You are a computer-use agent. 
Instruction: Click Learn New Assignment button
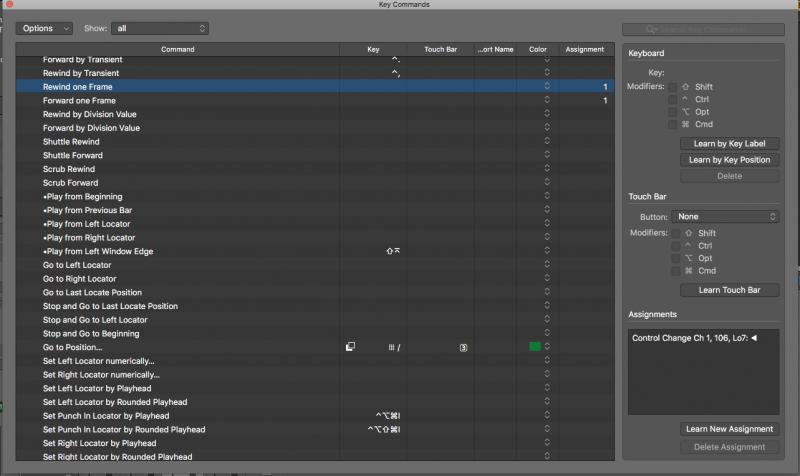tap(729, 429)
